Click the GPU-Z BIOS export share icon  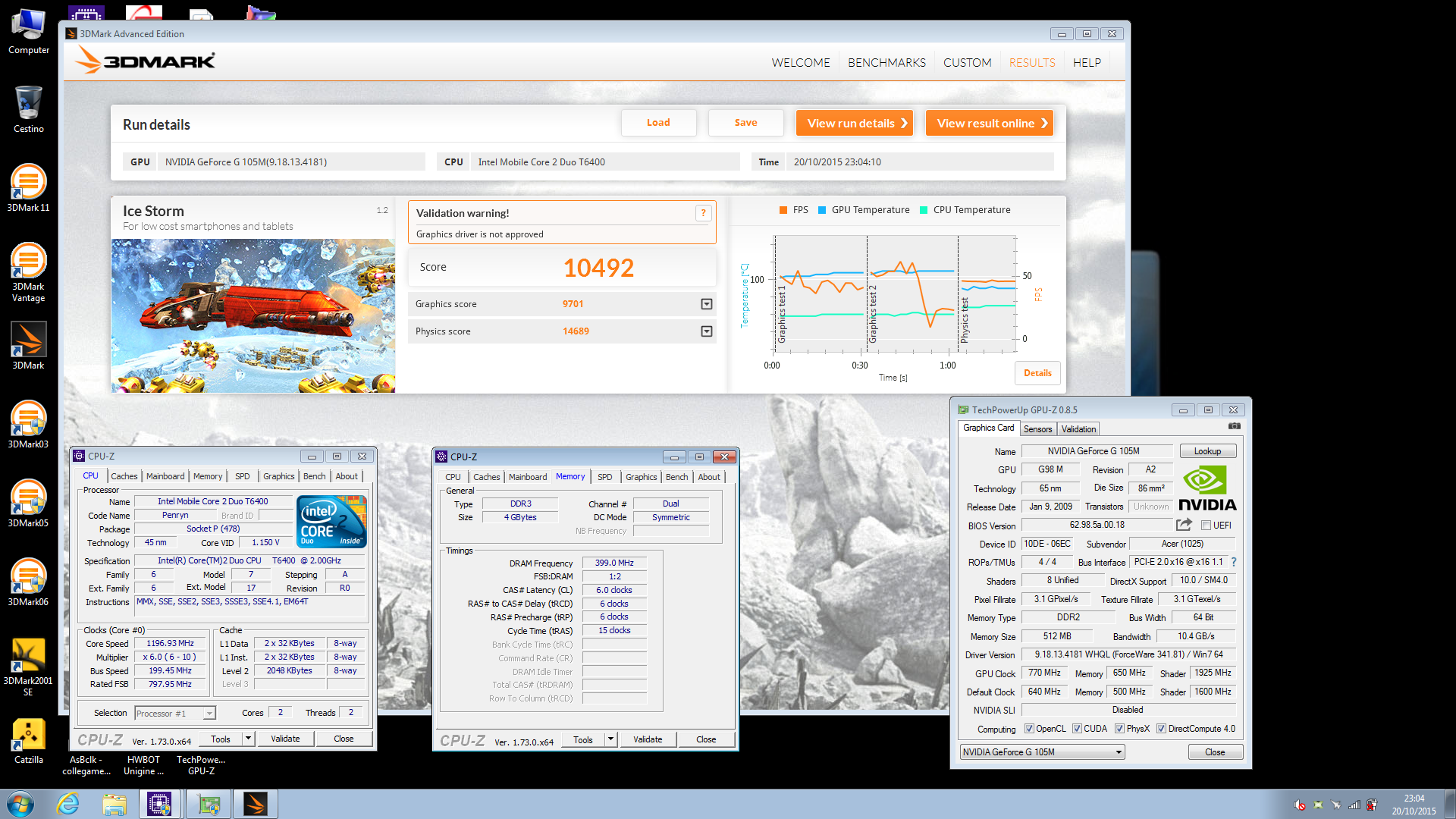tap(1184, 525)
